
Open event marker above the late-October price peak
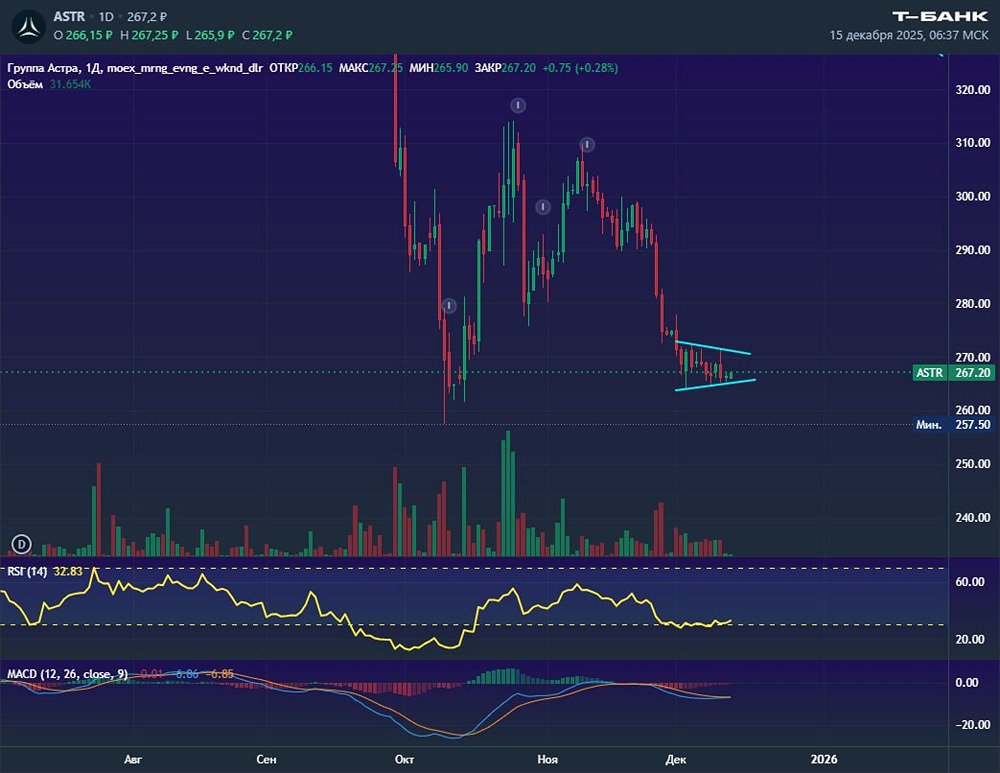pos(518,105)
